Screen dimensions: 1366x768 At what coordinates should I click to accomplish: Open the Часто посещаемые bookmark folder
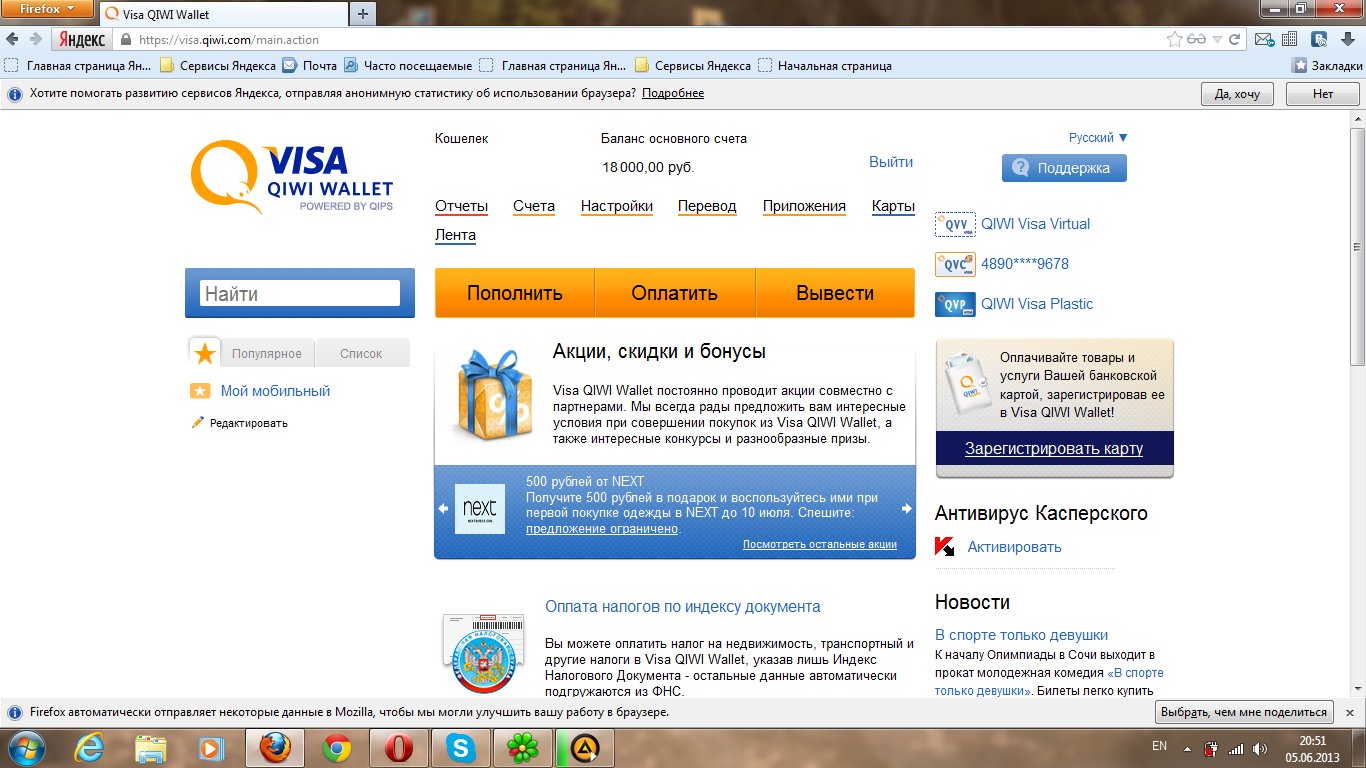click(408, 66)
